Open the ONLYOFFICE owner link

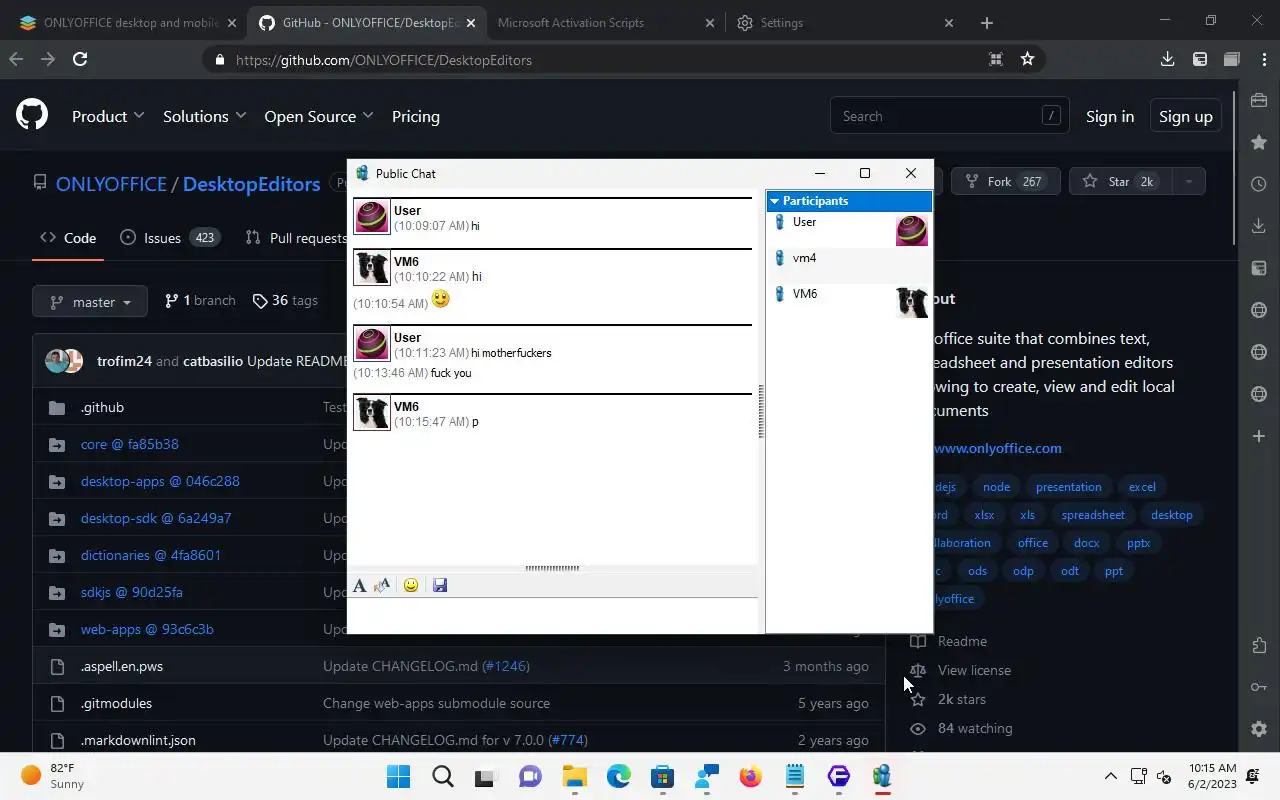pyautogui.click(x=111, y=184)
